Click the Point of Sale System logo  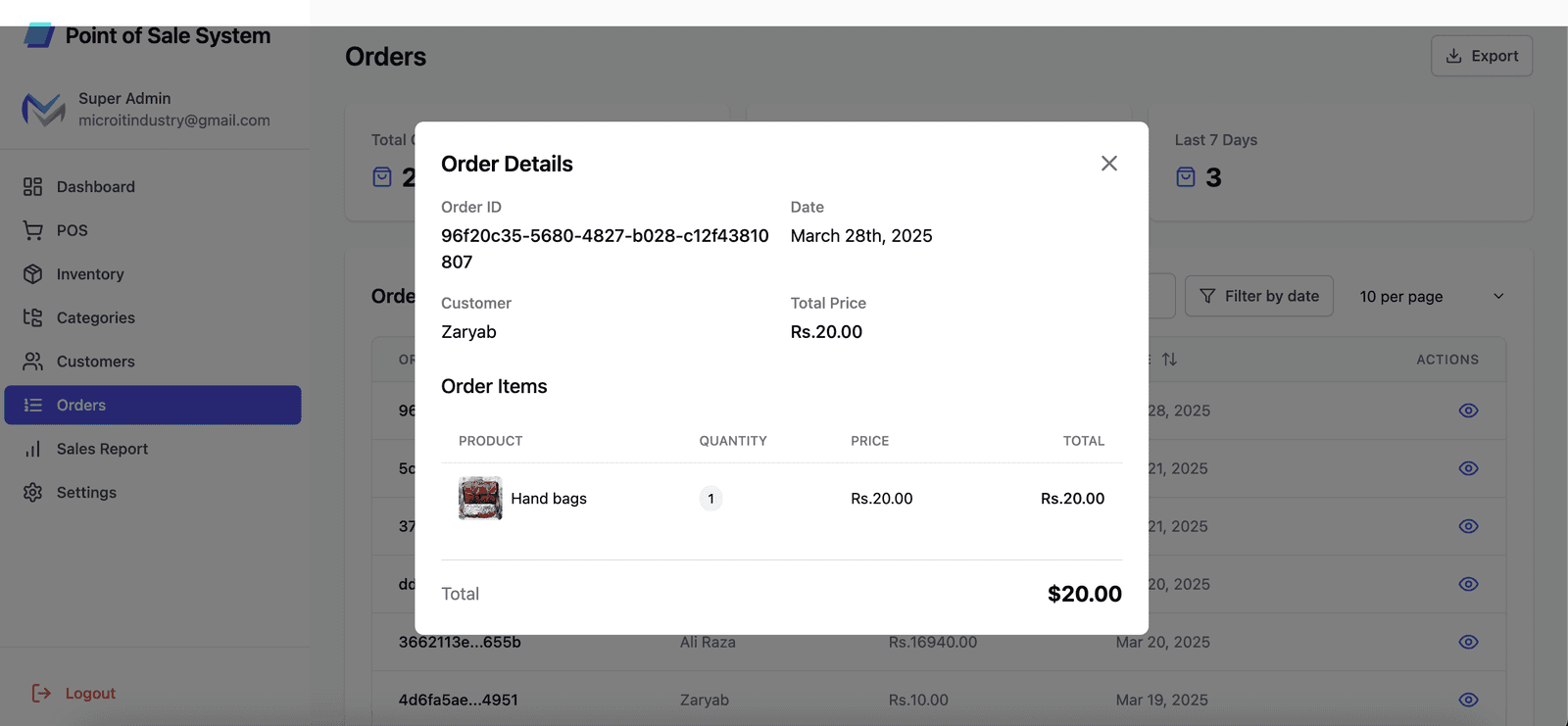pyautogui.click(x=39, y=36)
